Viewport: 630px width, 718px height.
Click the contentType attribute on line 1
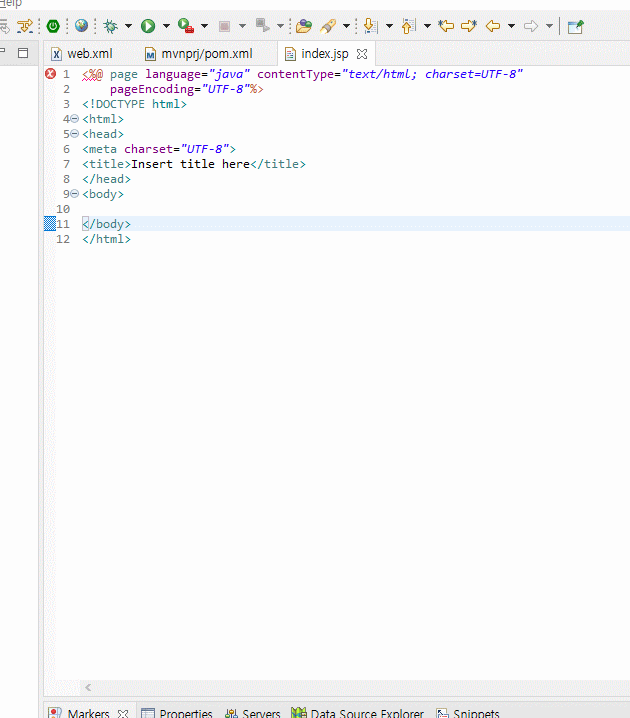coord(390,74)
